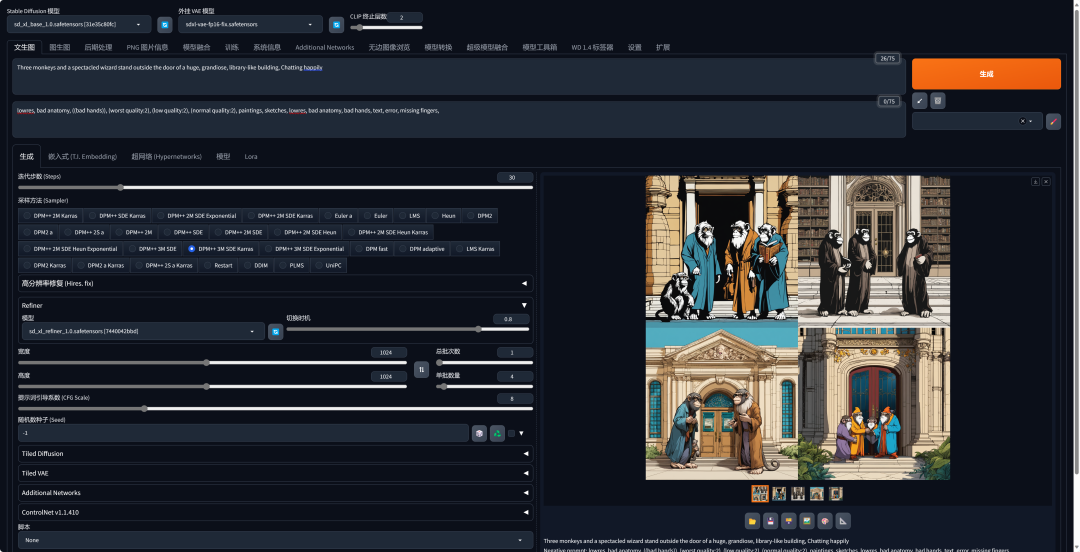This screenshot has width=1080, height=552.
Task: Click the trash icon to clear prompts
Action: (937, 100)
